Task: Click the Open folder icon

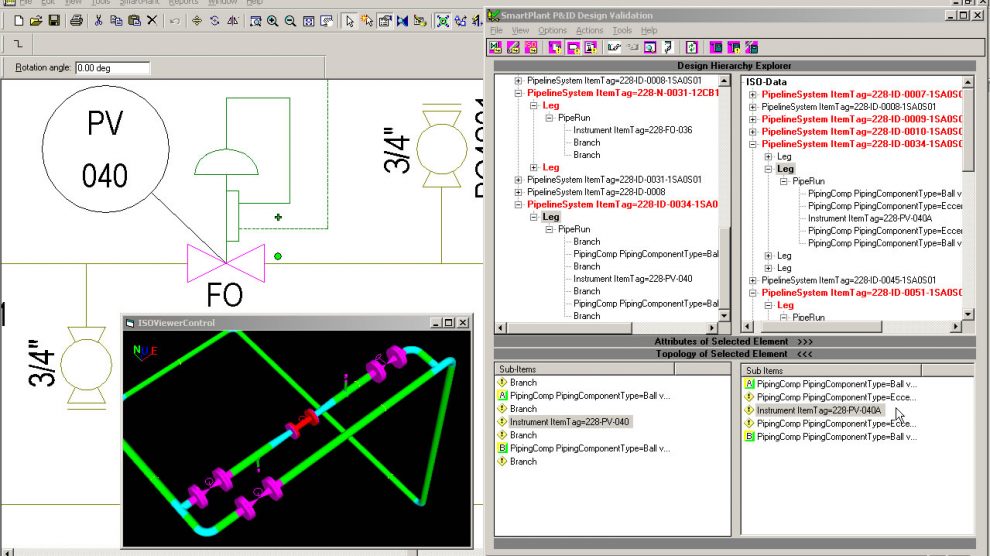Action: click(36, 21)
